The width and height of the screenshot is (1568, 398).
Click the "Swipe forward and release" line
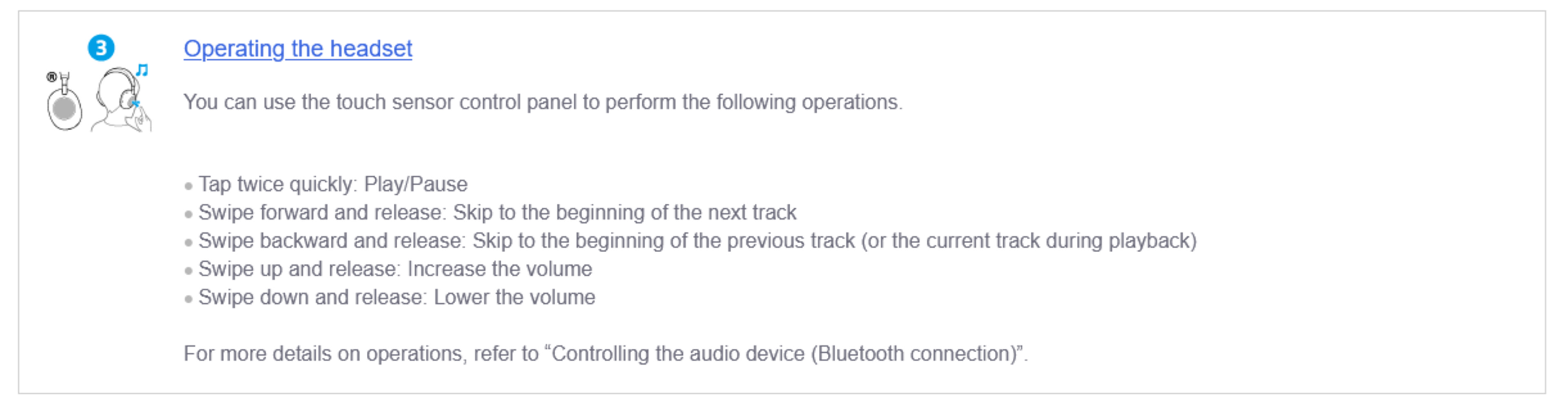[x=497, y=212]
